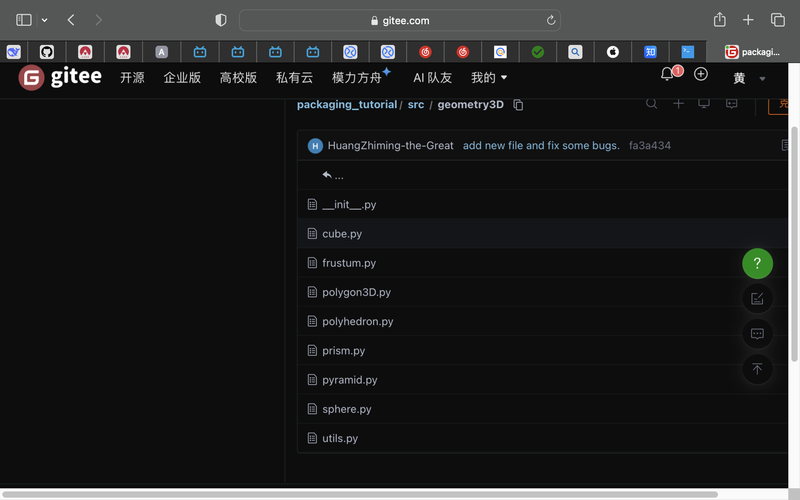
Task: Expand the 我的 dropdown menu
Action: point(489,77)
